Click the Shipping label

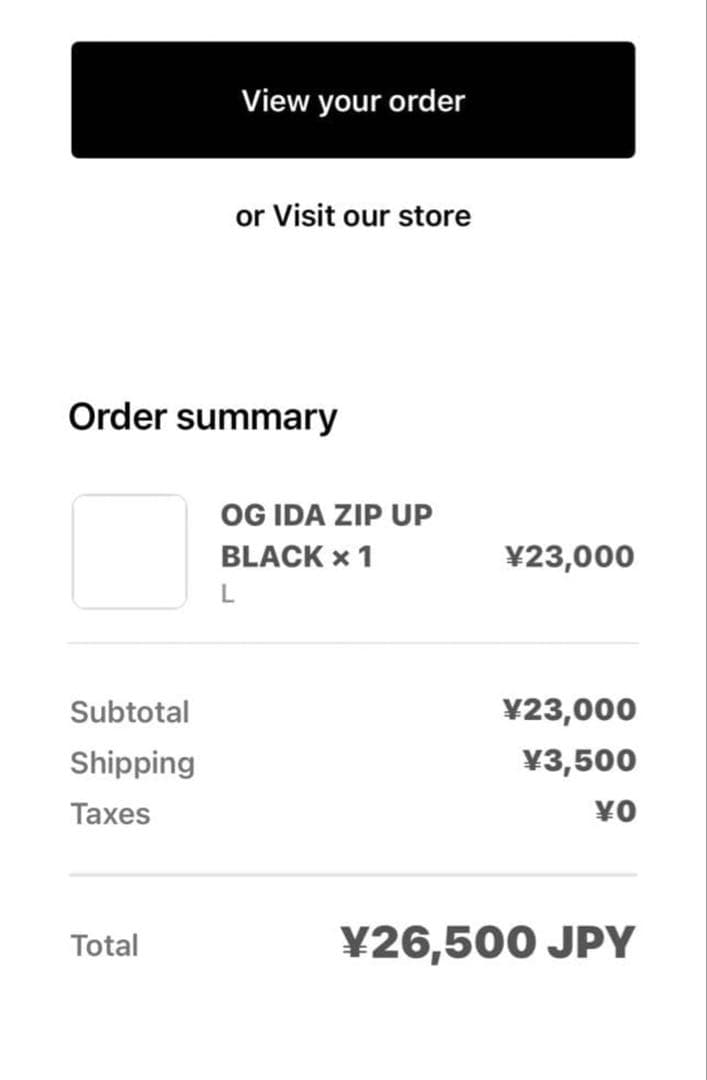pyautogui.click(x=132, y=762)
